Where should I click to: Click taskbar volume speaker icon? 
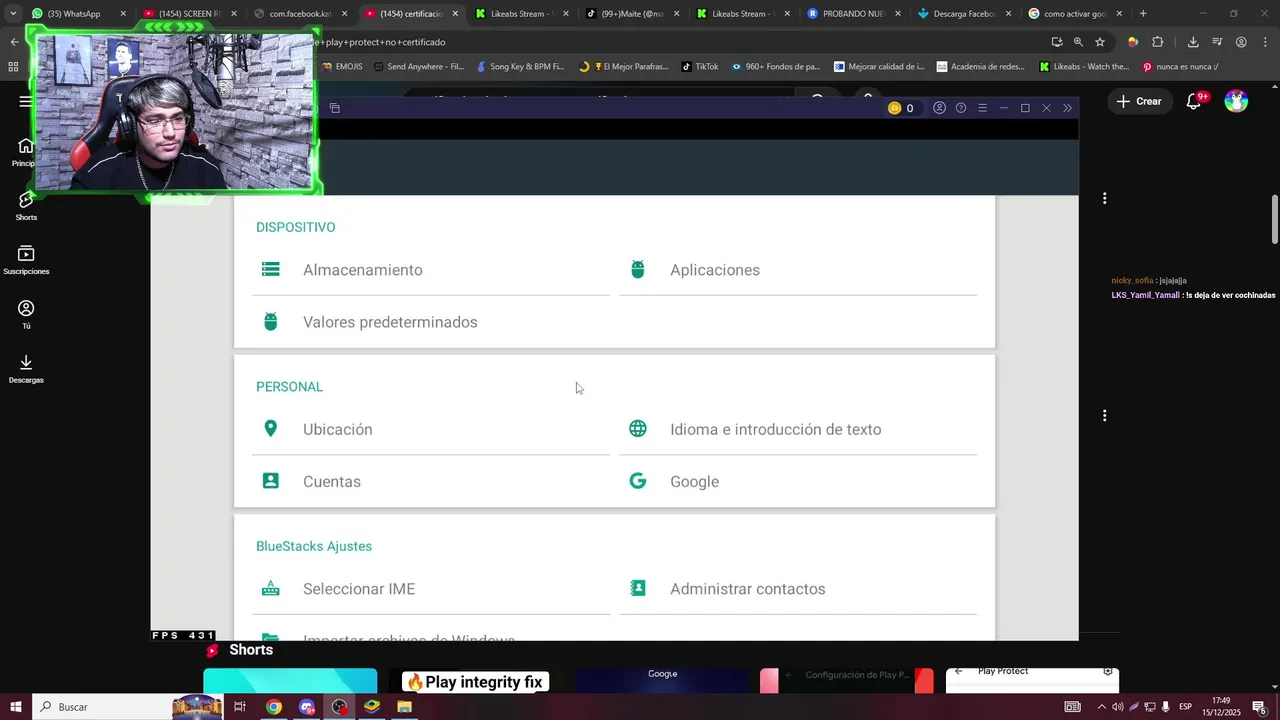coord(1117,707)
